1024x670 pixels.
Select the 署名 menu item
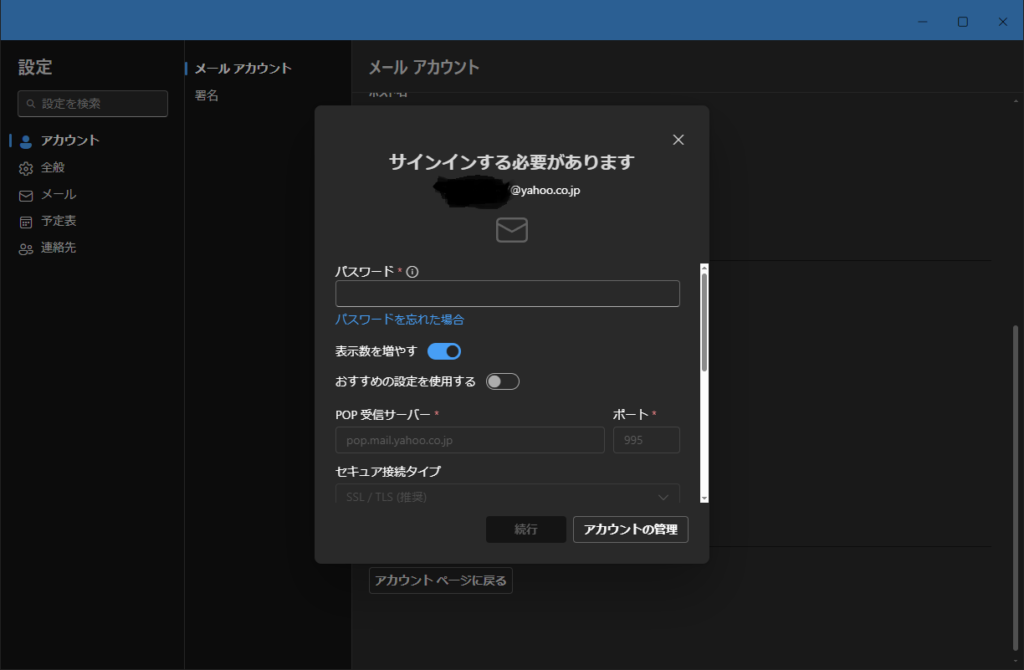coord(207,96)
